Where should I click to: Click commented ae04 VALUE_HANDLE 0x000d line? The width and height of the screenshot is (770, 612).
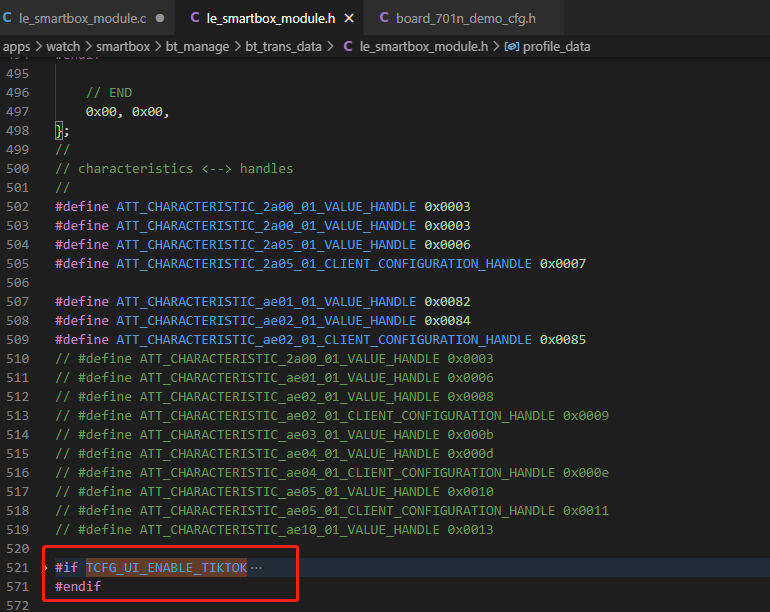[x=274, y=454]
